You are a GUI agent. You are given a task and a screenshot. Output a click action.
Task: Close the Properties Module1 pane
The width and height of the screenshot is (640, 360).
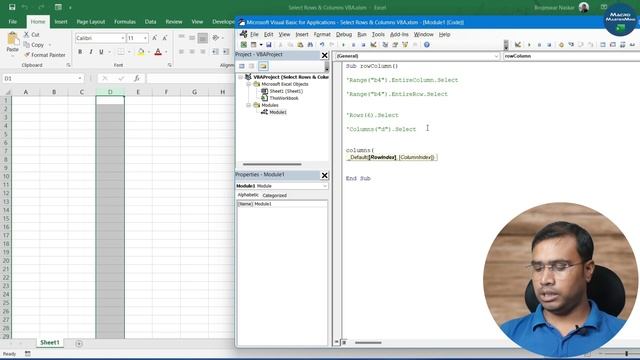[x=324, y=175]
